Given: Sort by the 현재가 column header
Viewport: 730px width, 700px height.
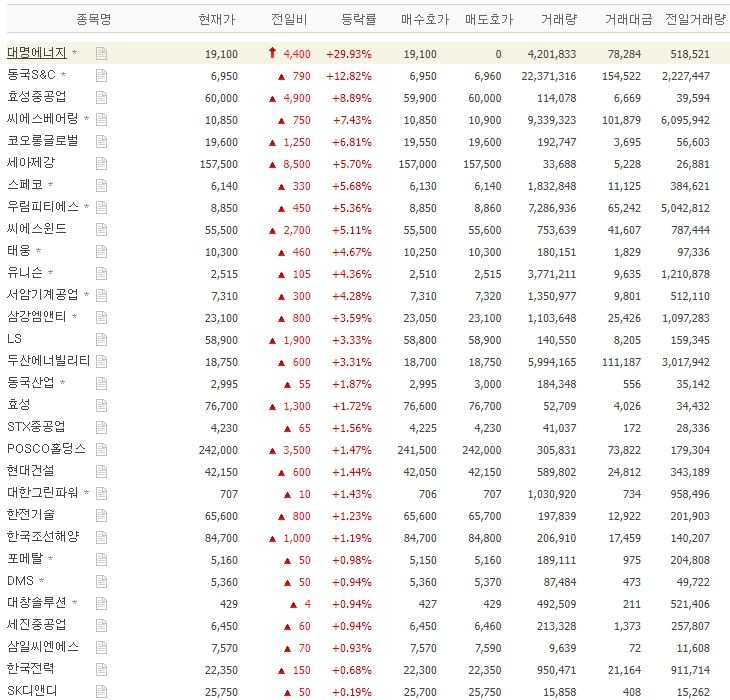Looking at the screenshot, I should (216, 19).
